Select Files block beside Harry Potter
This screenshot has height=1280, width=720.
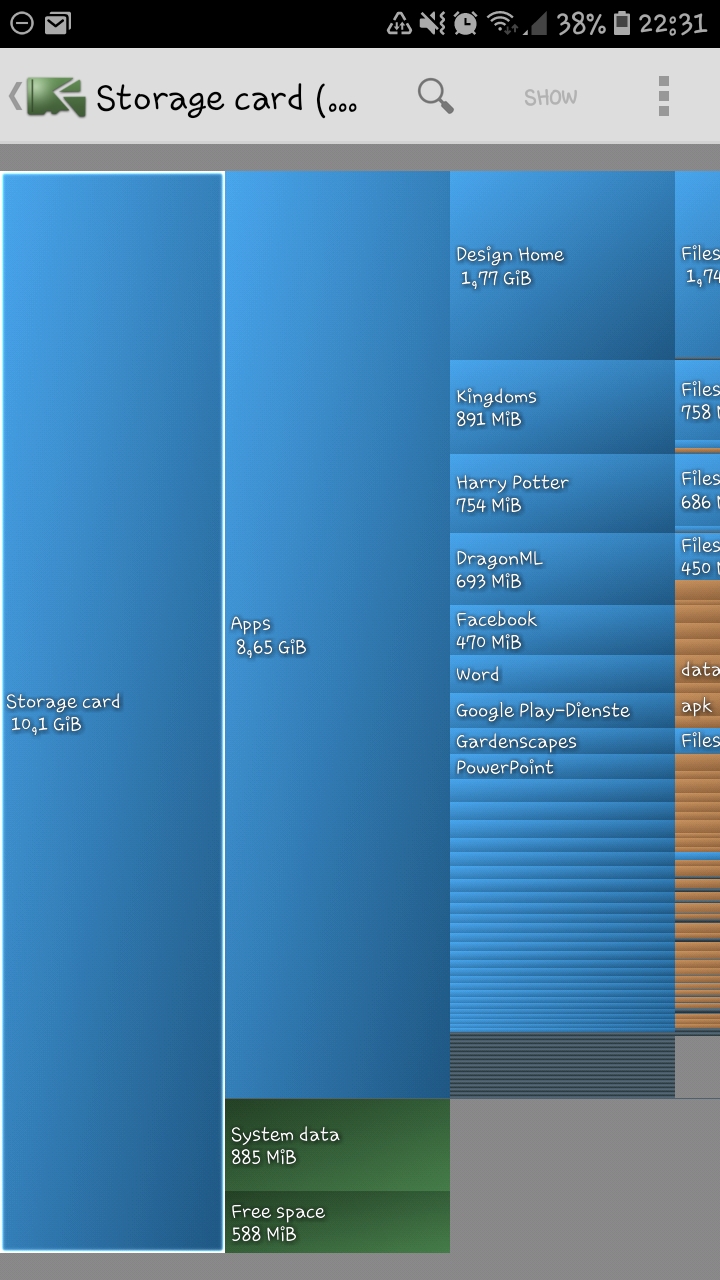[698, 491]
